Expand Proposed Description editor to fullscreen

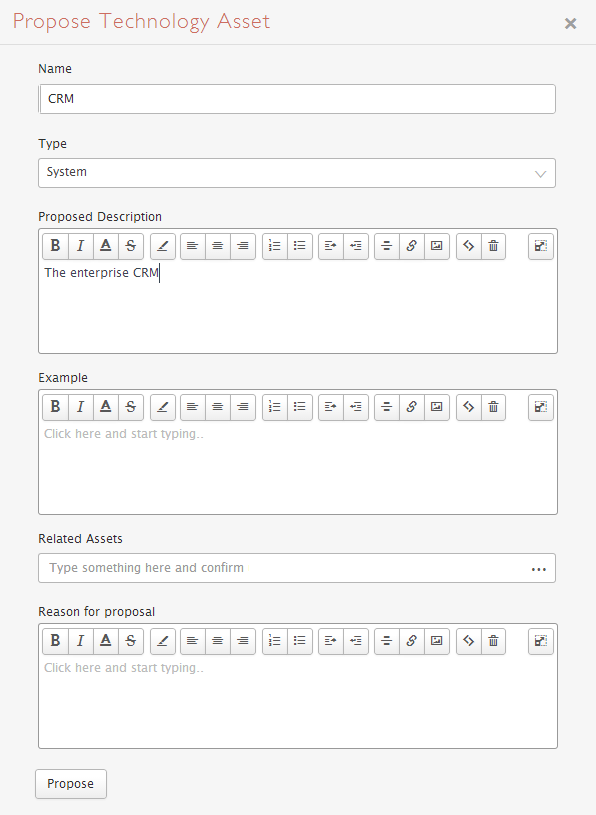tap(541, 246)
